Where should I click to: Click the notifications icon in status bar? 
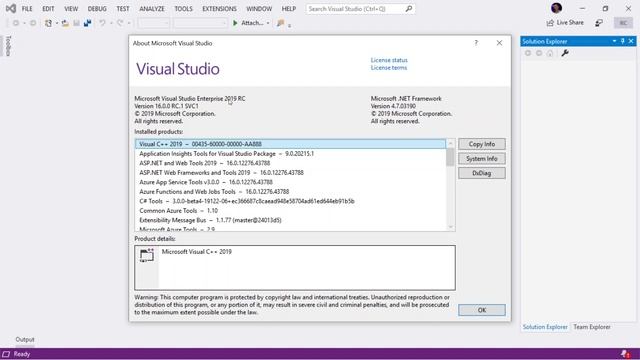pyautogui.click(x=625, y=353)
